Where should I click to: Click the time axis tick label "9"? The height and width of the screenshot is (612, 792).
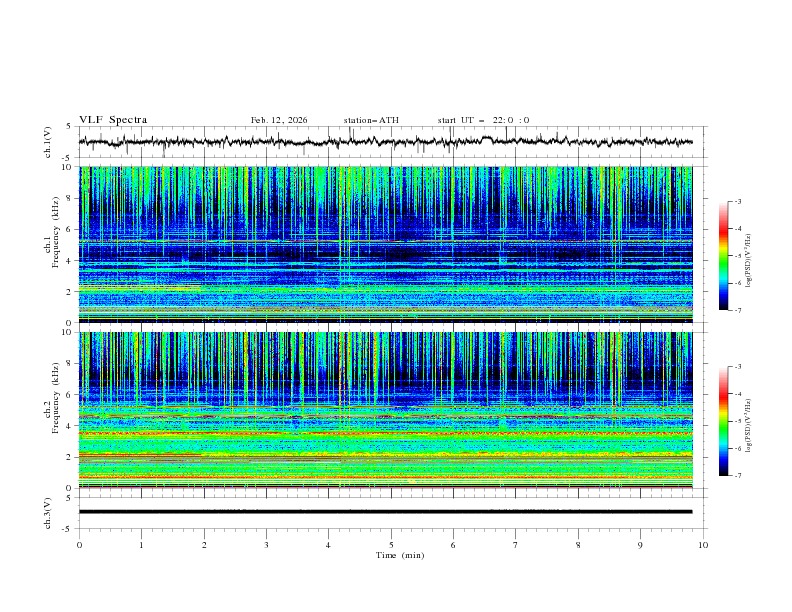pyautogui.click(x=640, y=545)
